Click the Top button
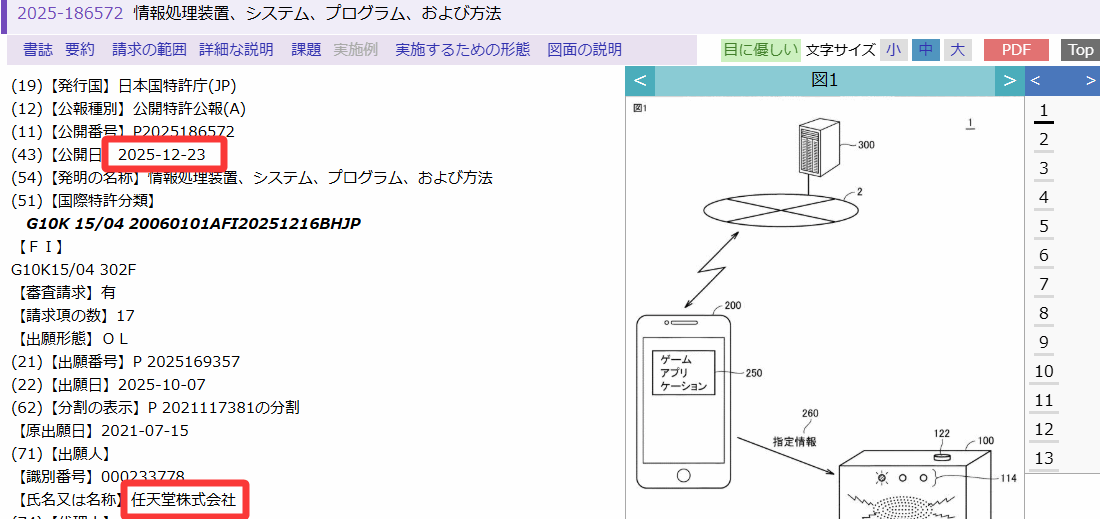This screenshot has height=519, width=1100. tap(1081, 49)
